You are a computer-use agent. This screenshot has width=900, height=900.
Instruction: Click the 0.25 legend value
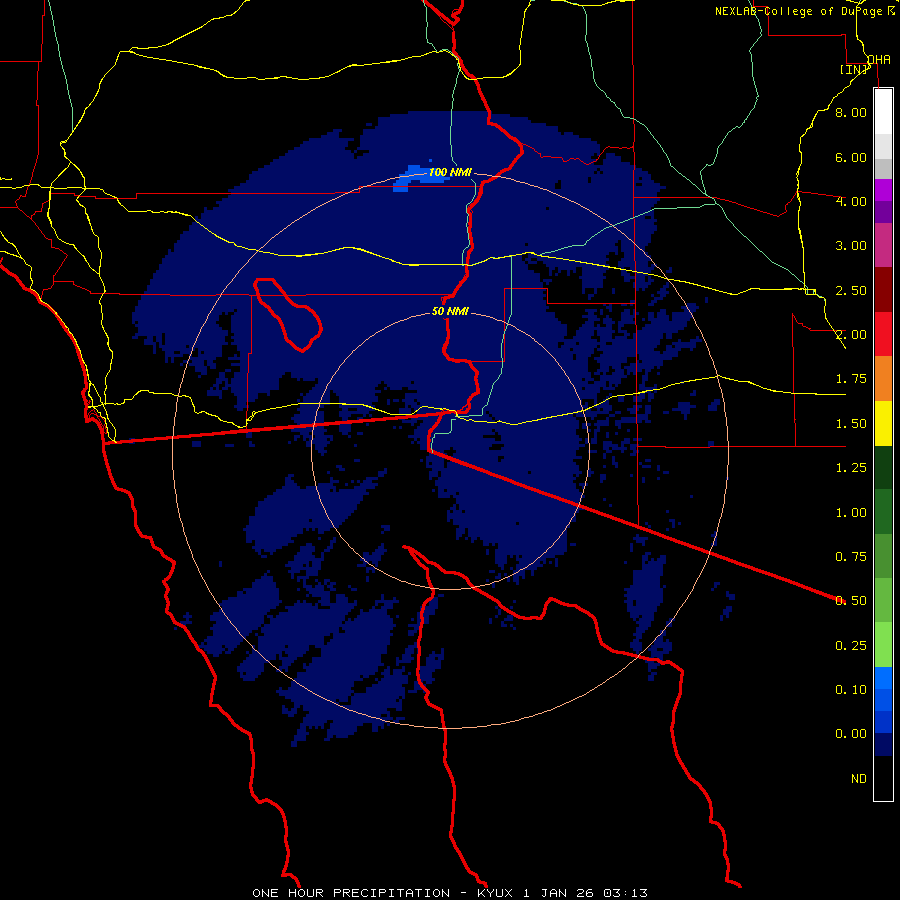[851, 646]
